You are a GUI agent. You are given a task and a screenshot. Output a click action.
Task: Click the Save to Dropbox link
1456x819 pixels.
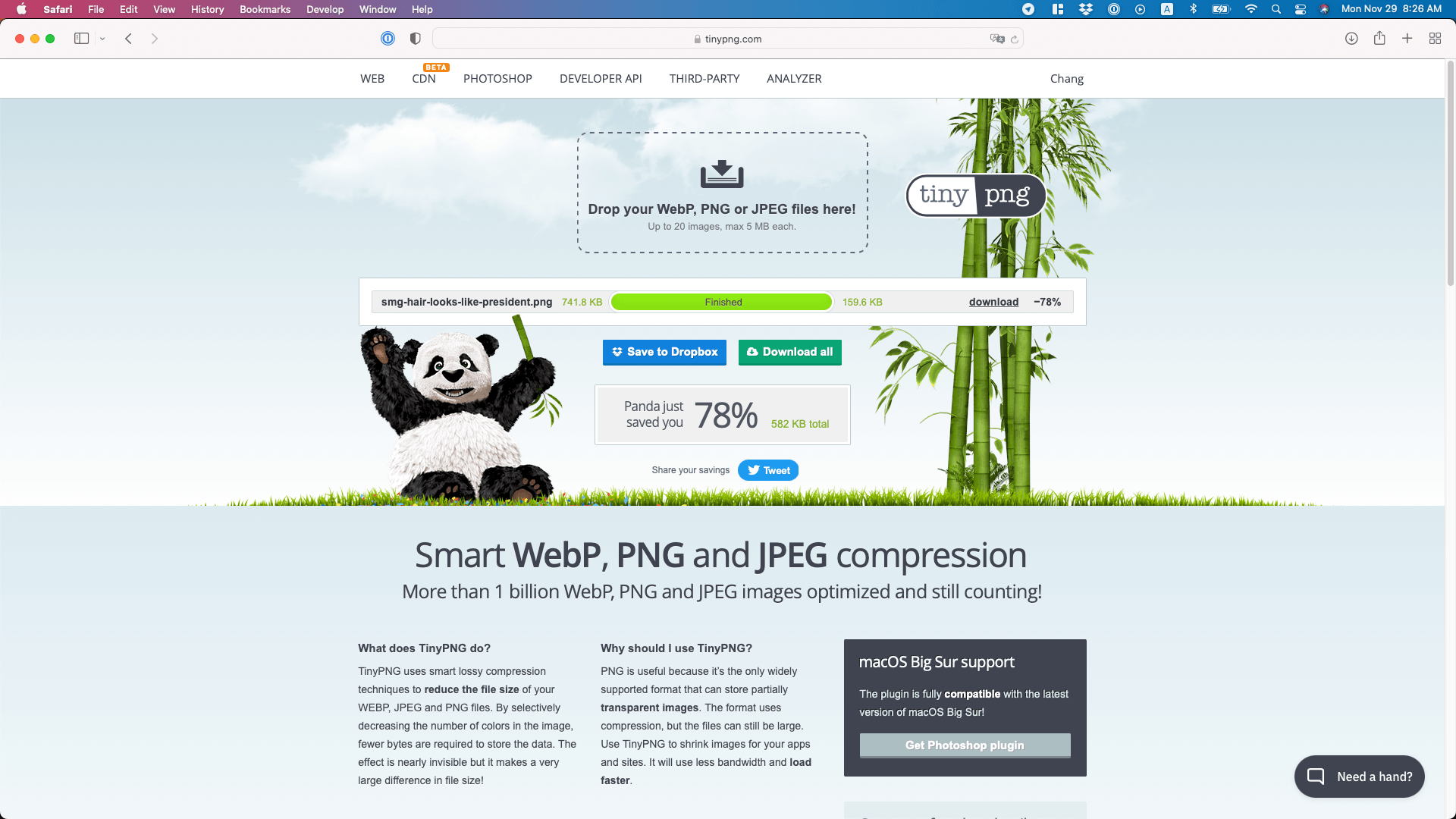coord(664,352)
